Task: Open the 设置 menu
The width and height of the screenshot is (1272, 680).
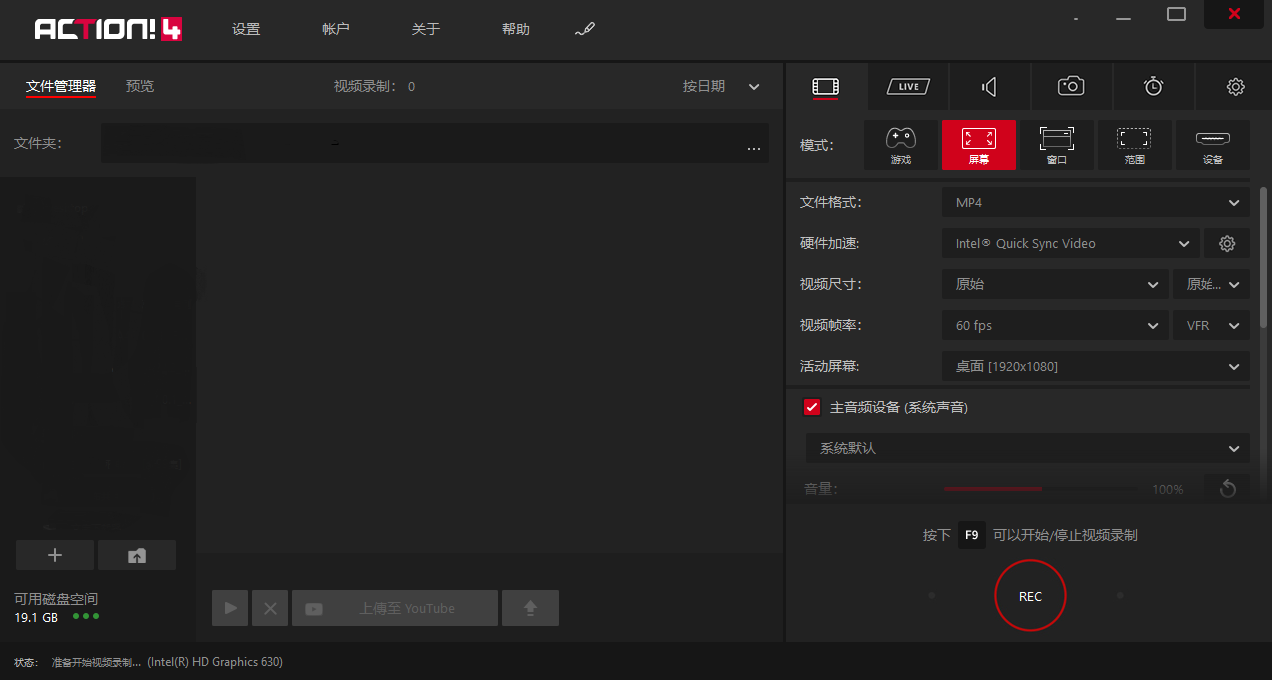Action: pyautogui.click(x=246, y=29)
